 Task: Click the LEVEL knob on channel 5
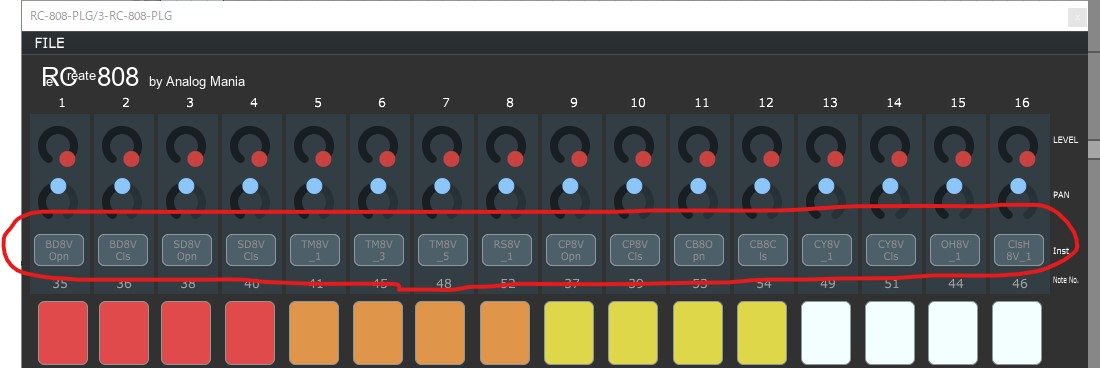click(x=315, y=146)
